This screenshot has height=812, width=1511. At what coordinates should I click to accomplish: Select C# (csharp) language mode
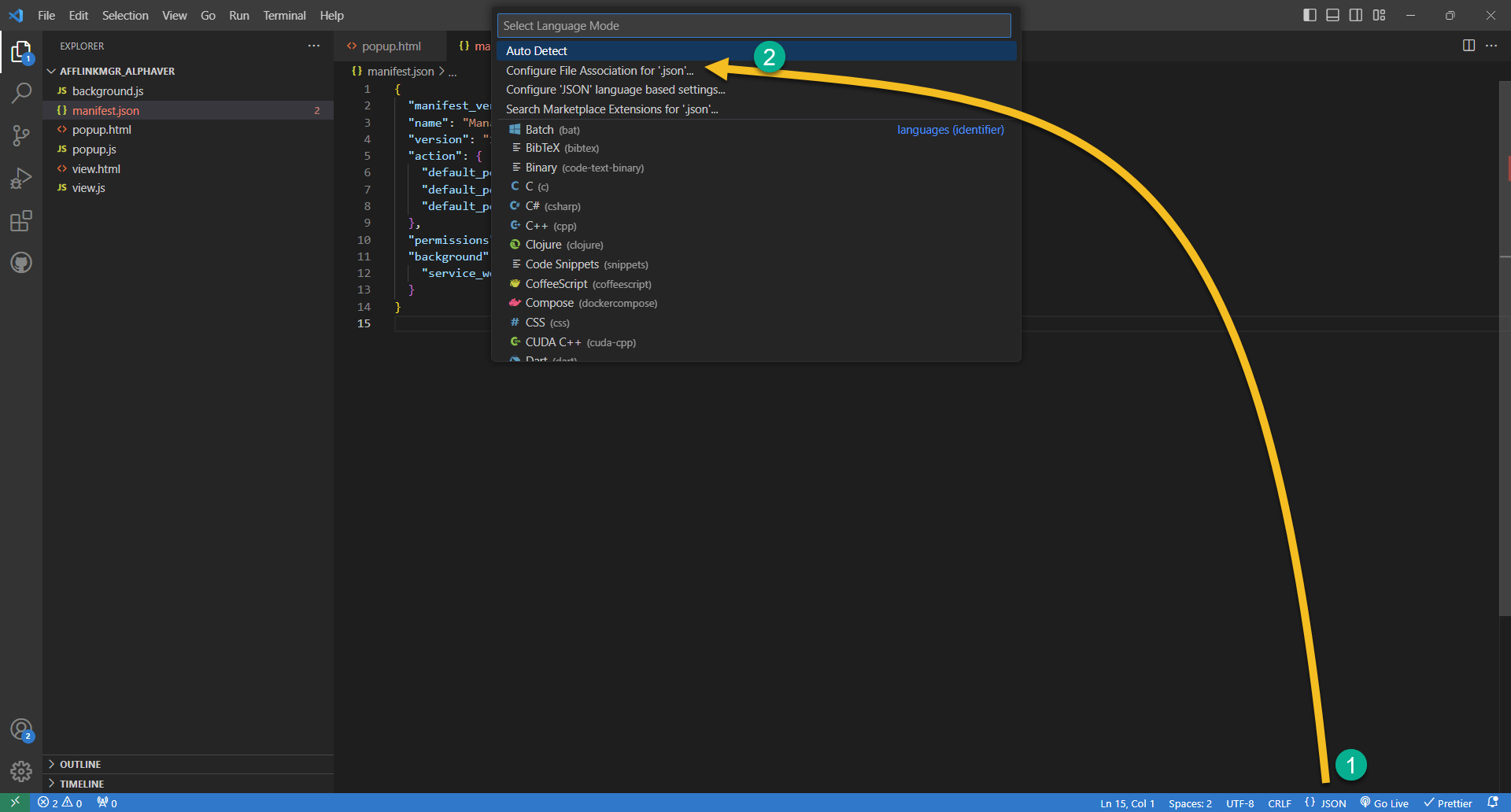(x=756, y=206)
